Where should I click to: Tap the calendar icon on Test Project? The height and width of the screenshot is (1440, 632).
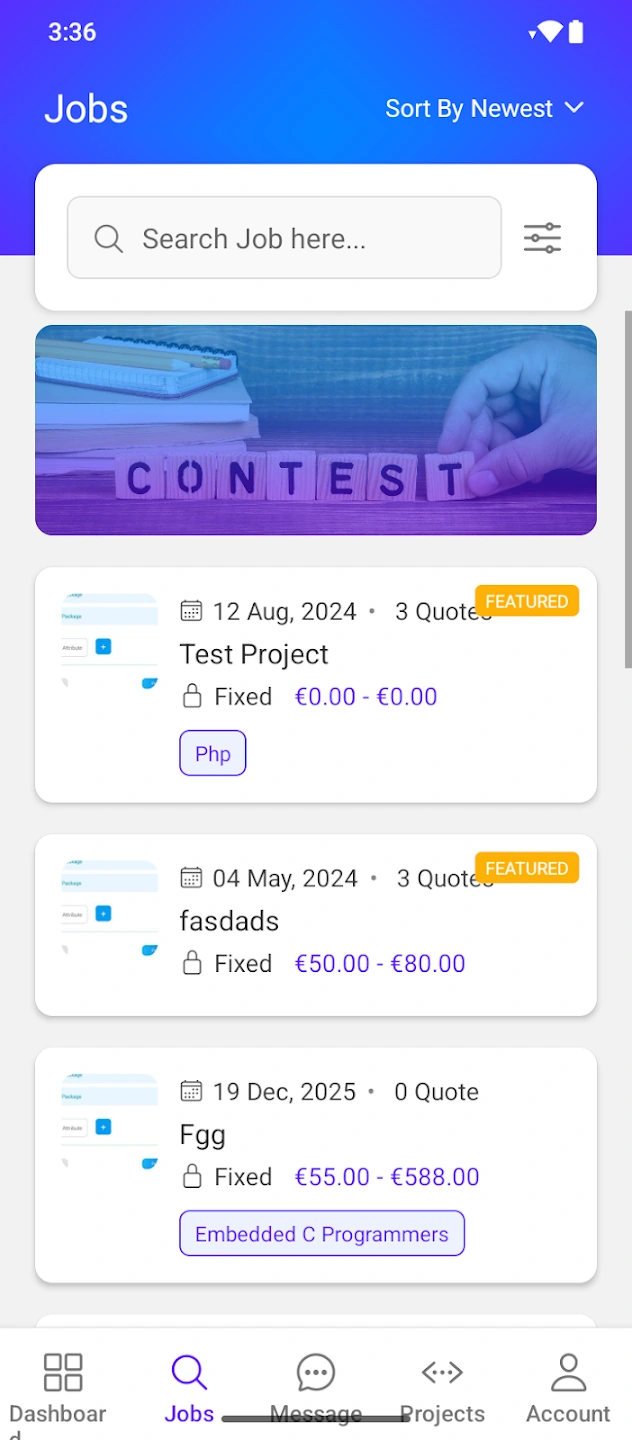[191, 611]
